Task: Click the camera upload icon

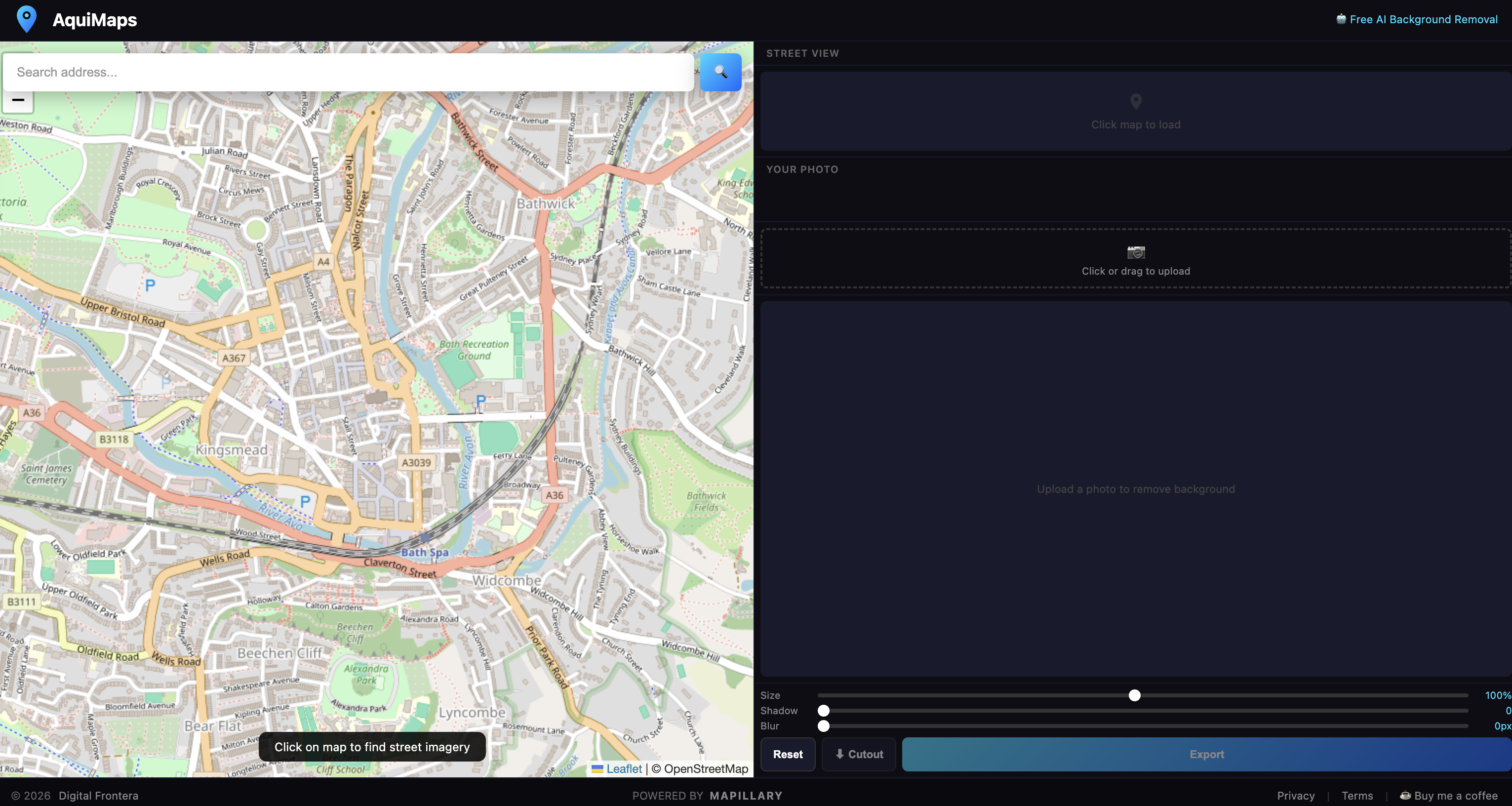Action: point(1136,252)
